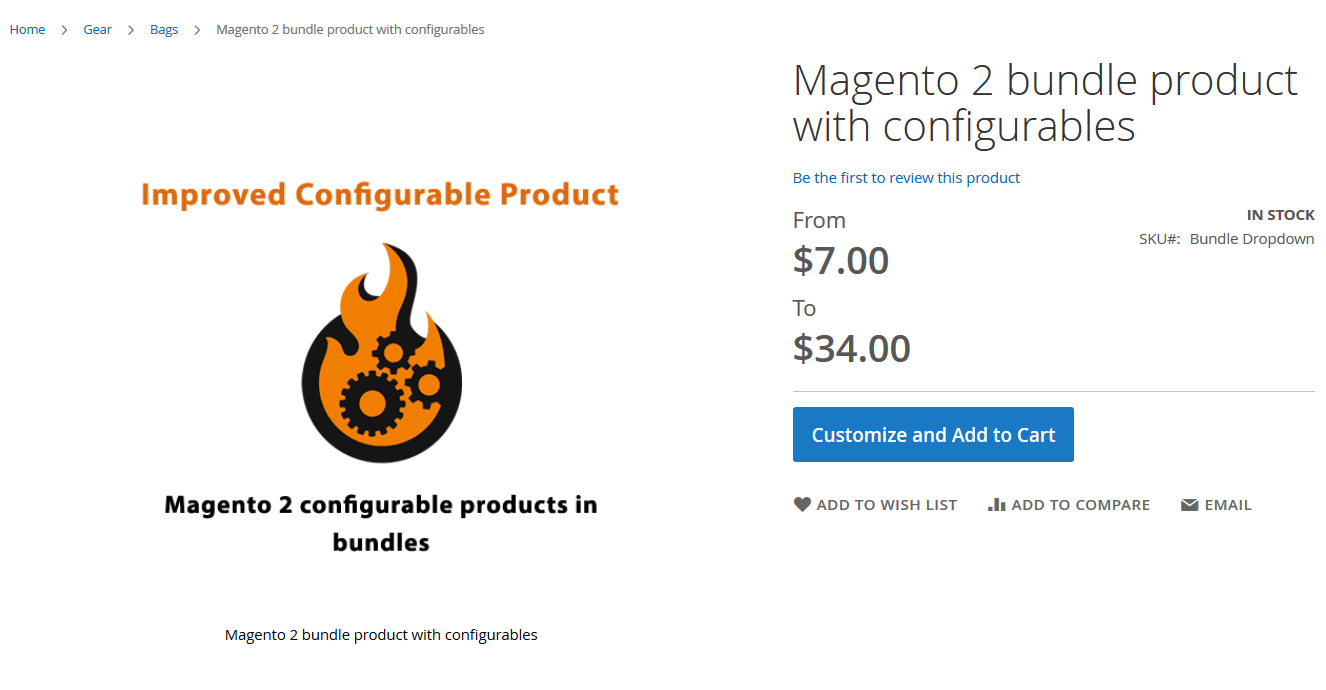Viewport: 1326px width, 690px height.
Task: Click Customize and Add to Cart button
Action: (933, 434)
